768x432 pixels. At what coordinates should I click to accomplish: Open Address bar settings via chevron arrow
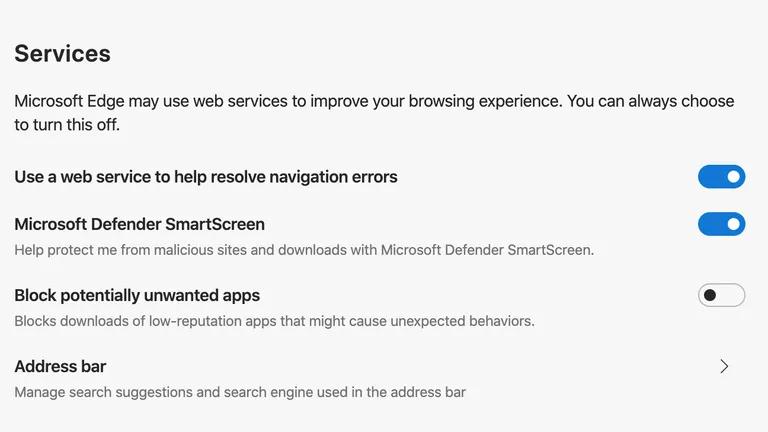725,366
